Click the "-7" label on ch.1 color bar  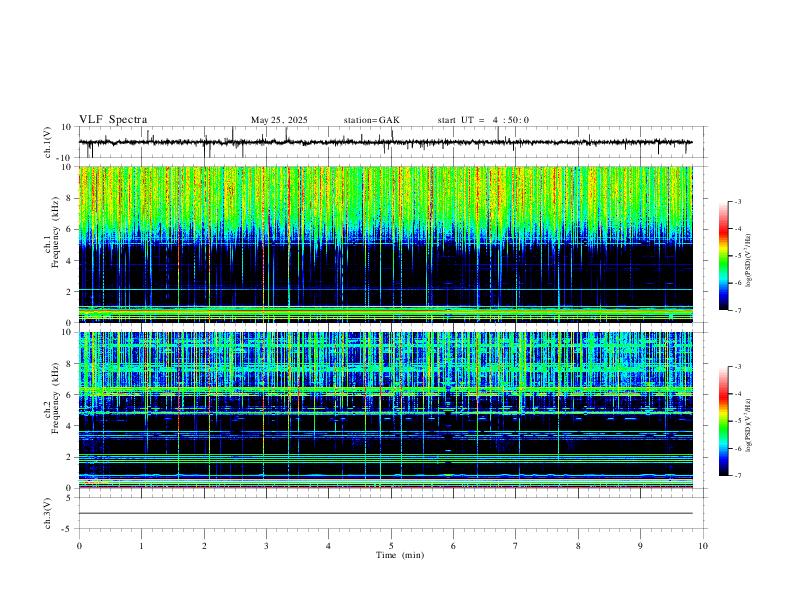737,311
